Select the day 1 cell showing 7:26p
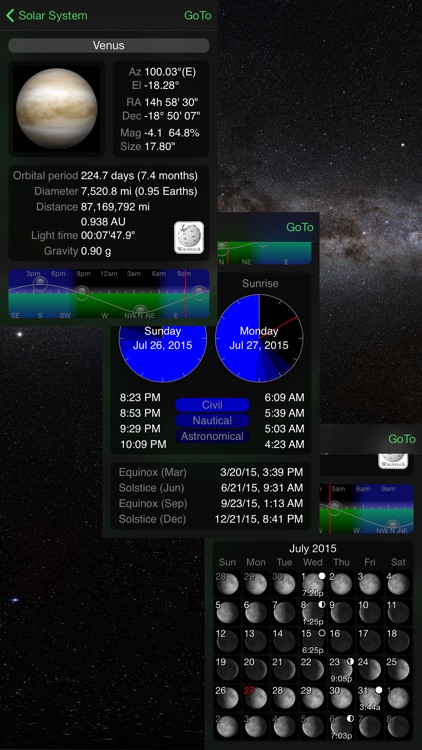The height and width of the screenshot is (750, 422). pyautogui.click(x=313, y=584)
